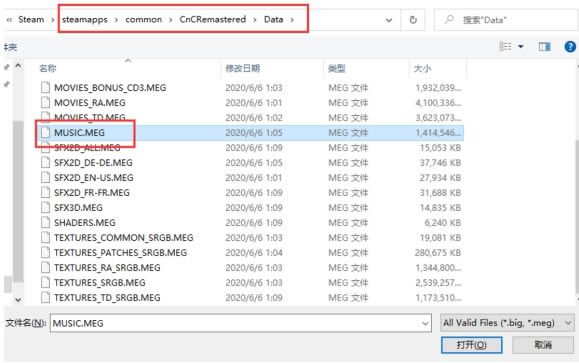
Task: Select file TEXTURES_TD_SRGB.MEG
Action: (107, 298)
